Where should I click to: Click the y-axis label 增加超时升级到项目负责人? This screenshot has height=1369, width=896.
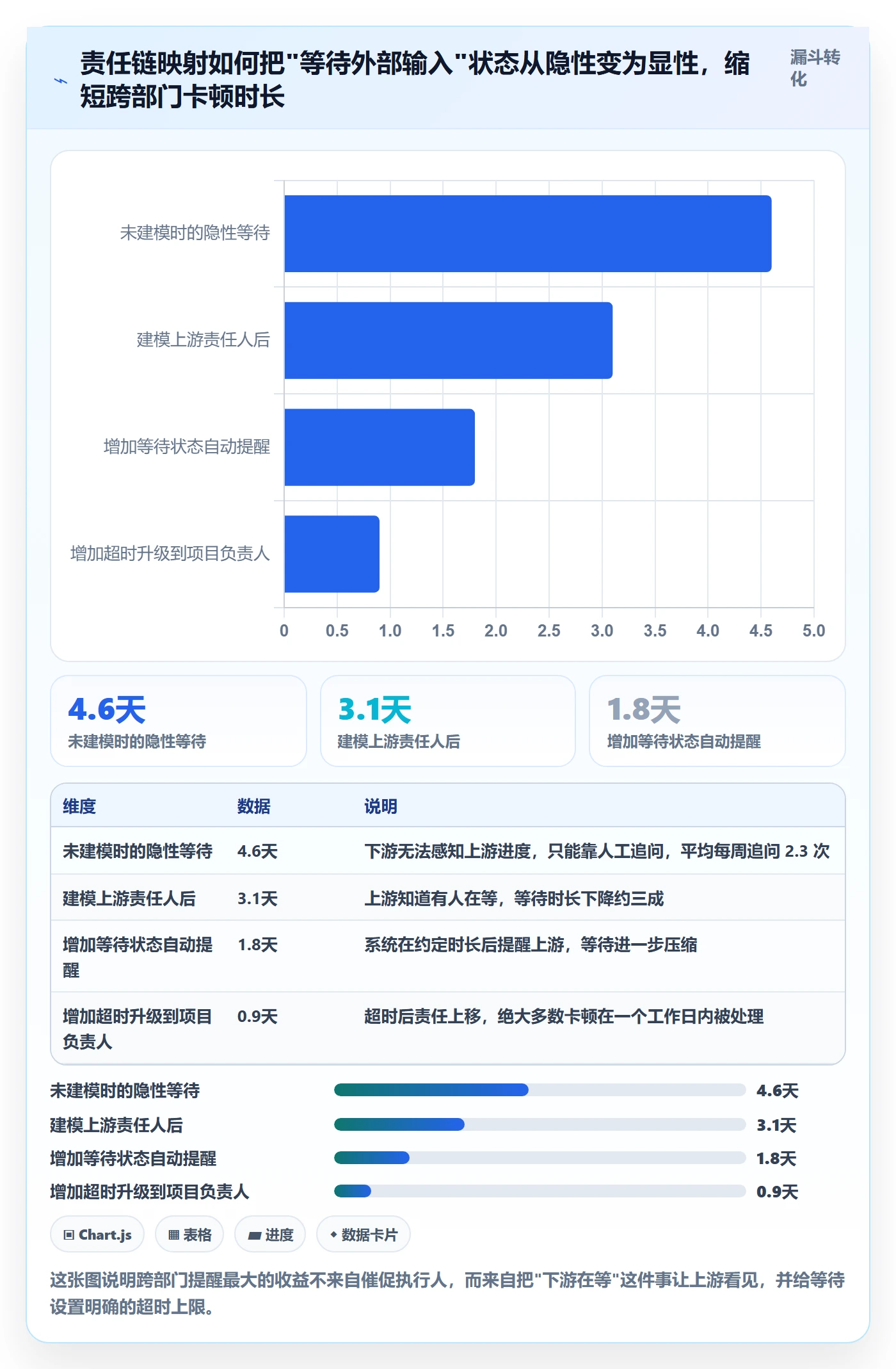pos(170,553)
